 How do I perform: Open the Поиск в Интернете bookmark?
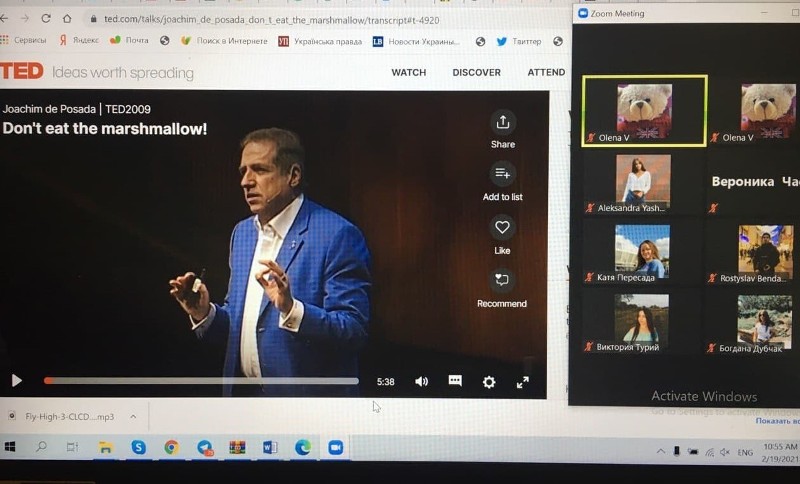click(224, 41)
